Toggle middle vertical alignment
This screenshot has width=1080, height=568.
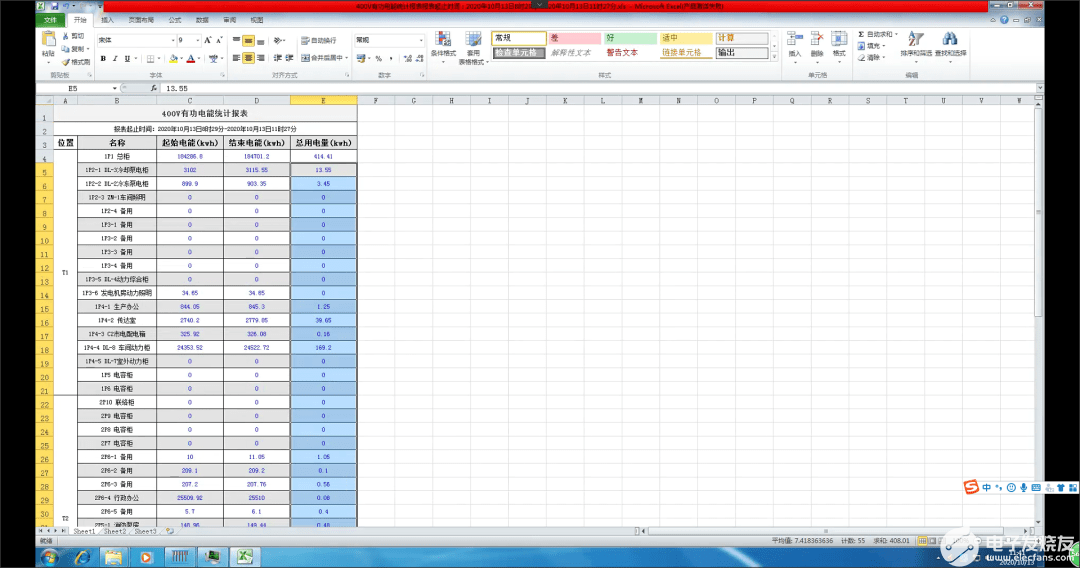coord(249,40)
